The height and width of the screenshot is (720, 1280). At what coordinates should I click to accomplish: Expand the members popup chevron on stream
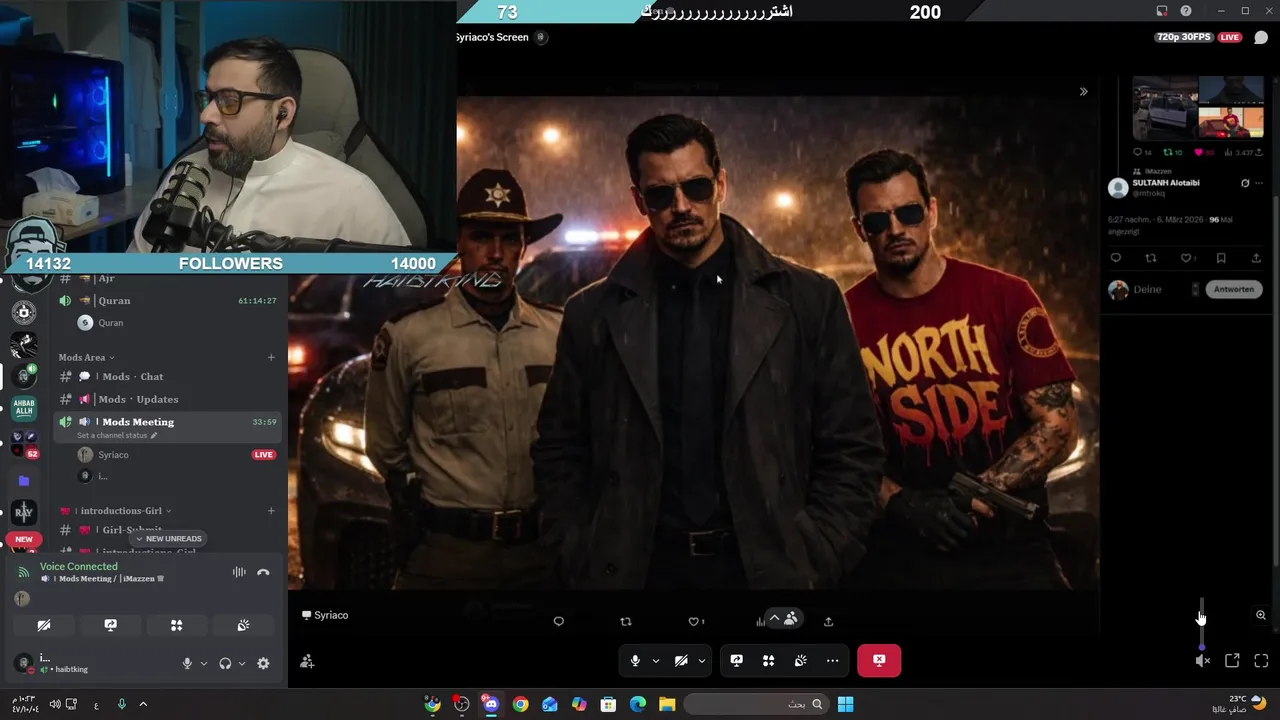pos(774,619)
